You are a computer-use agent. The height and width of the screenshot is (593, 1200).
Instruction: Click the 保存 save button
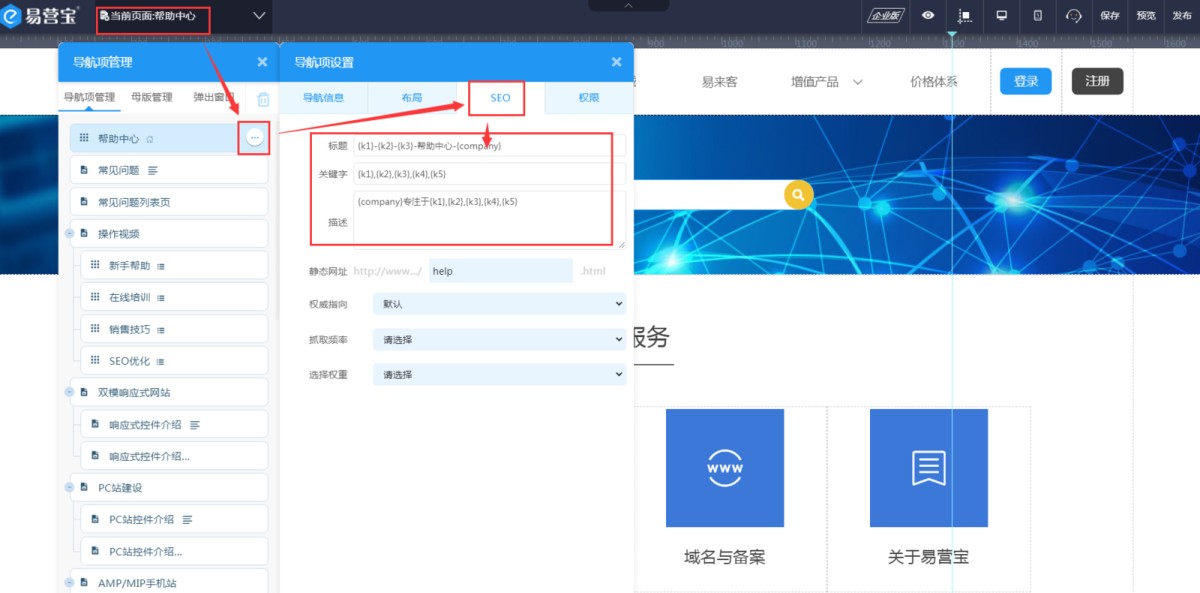coord(1110,16)
